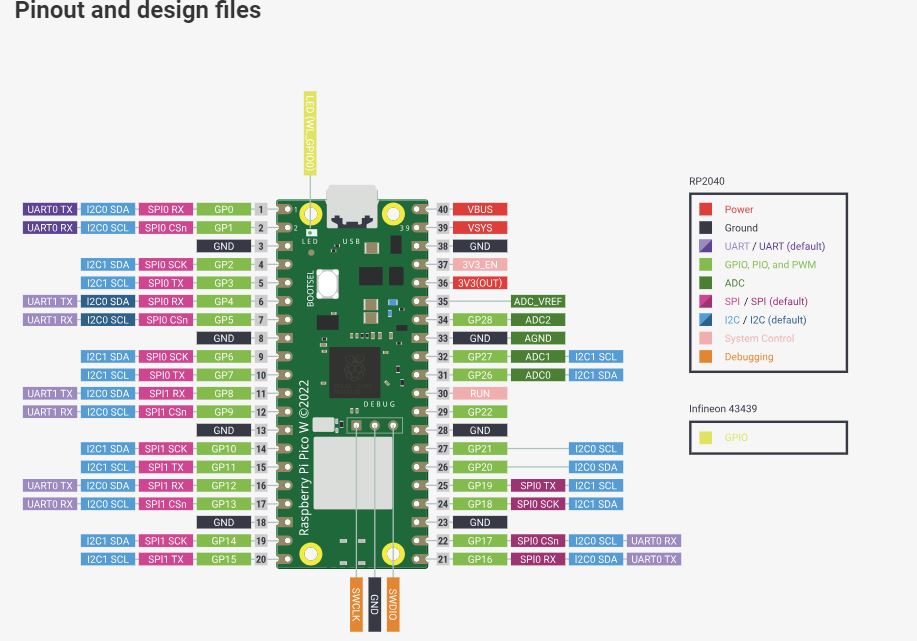The width and height of the screenshot is (917, 641).
Task: Click the BOOTSEL button on the board
Action: pos(328,284)
